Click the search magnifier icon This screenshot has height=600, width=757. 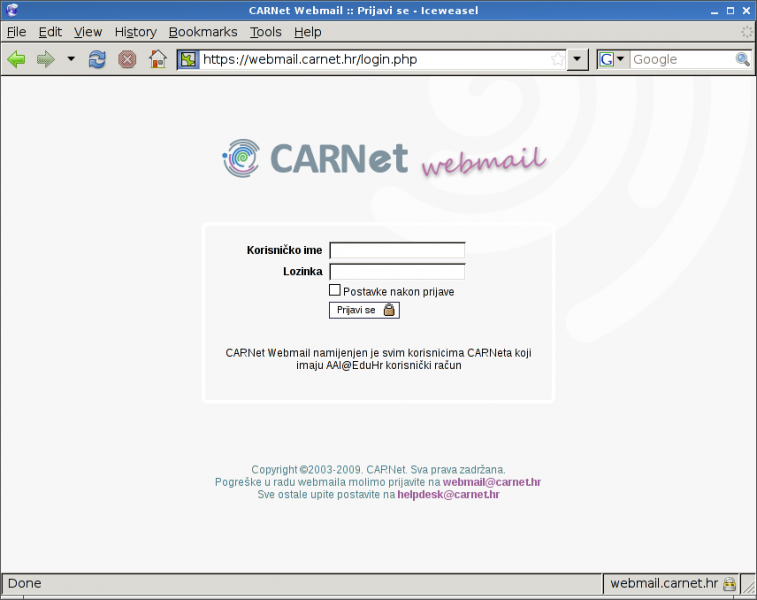[x=742, y=59]
